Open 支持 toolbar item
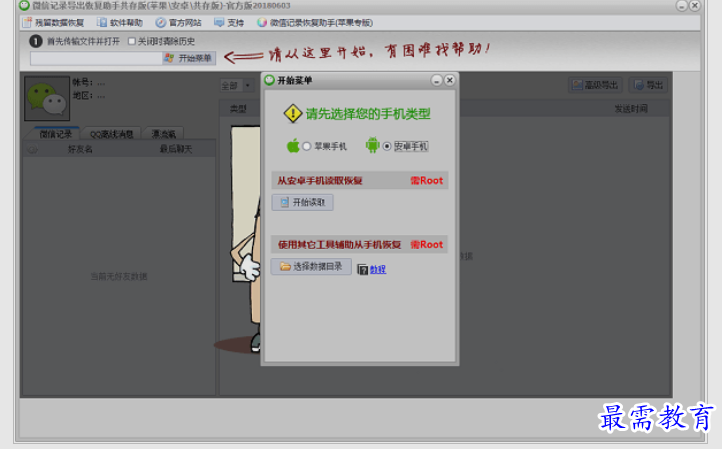This screenshot has height=449, width=722. click(x=229, y=23)
